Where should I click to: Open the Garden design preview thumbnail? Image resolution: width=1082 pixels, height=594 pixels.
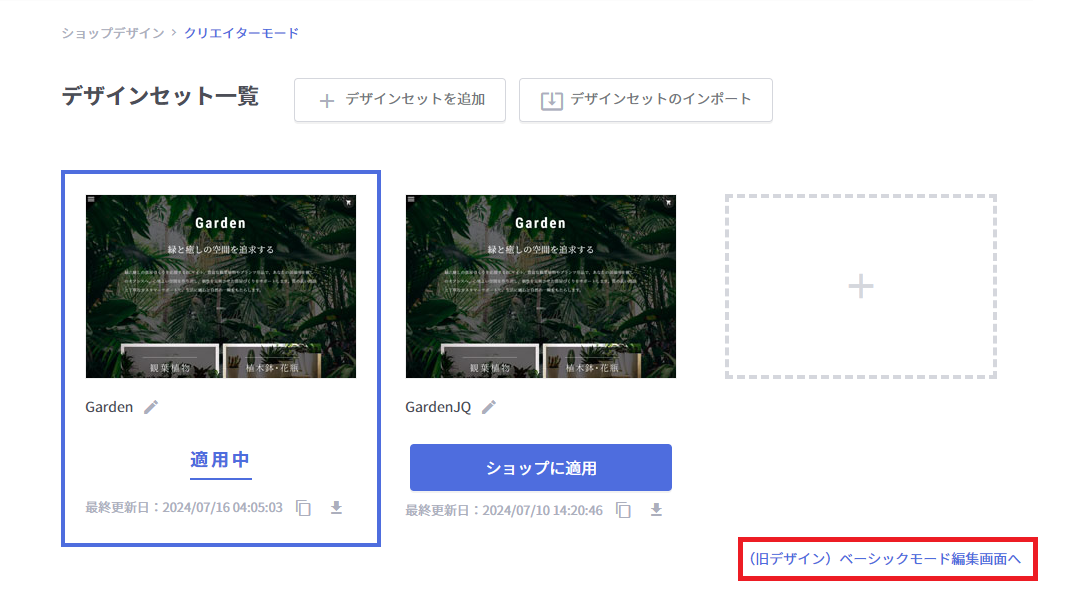(221, 286)
